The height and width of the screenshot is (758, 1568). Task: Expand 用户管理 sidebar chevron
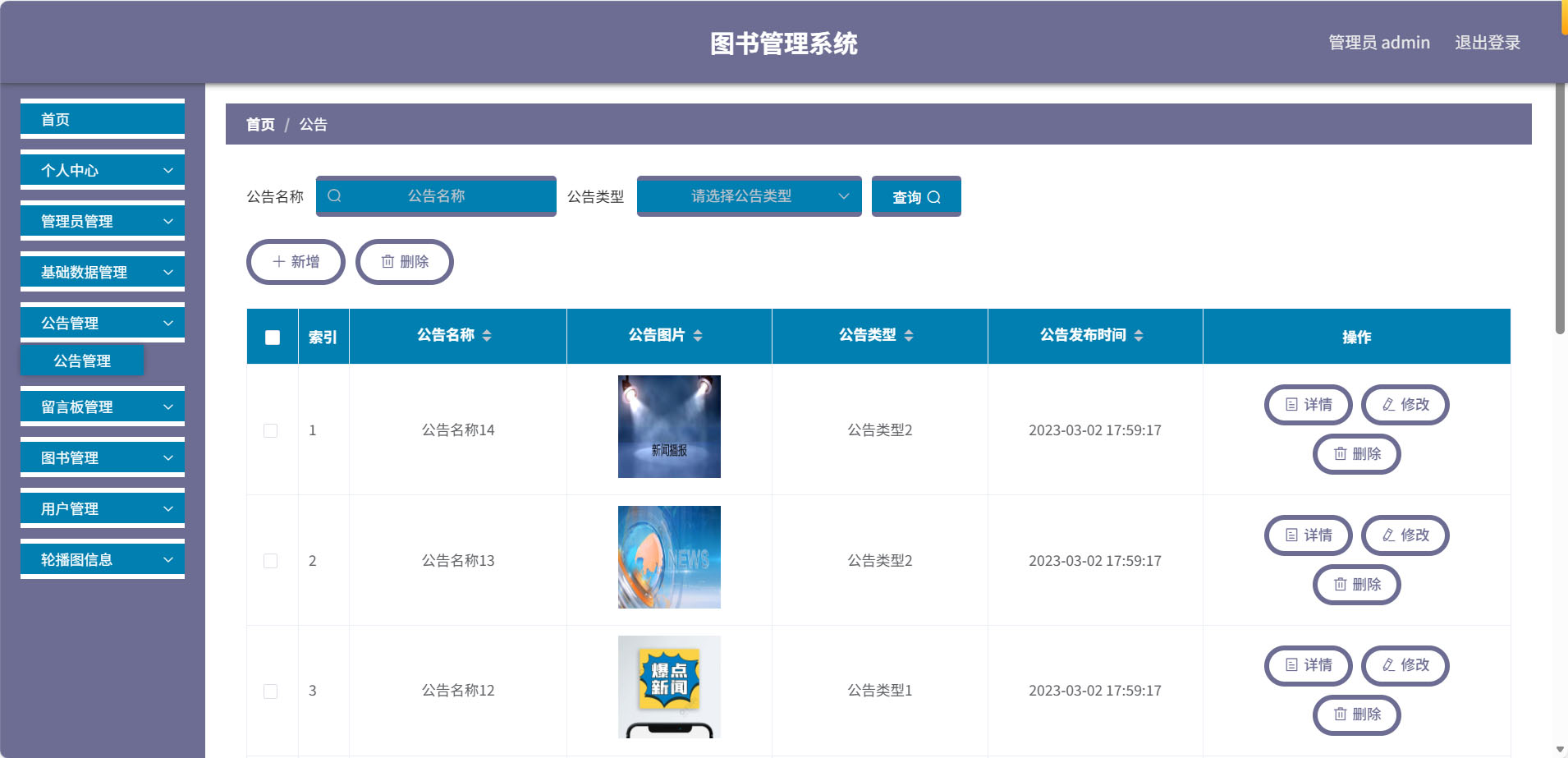pos(168,509)
